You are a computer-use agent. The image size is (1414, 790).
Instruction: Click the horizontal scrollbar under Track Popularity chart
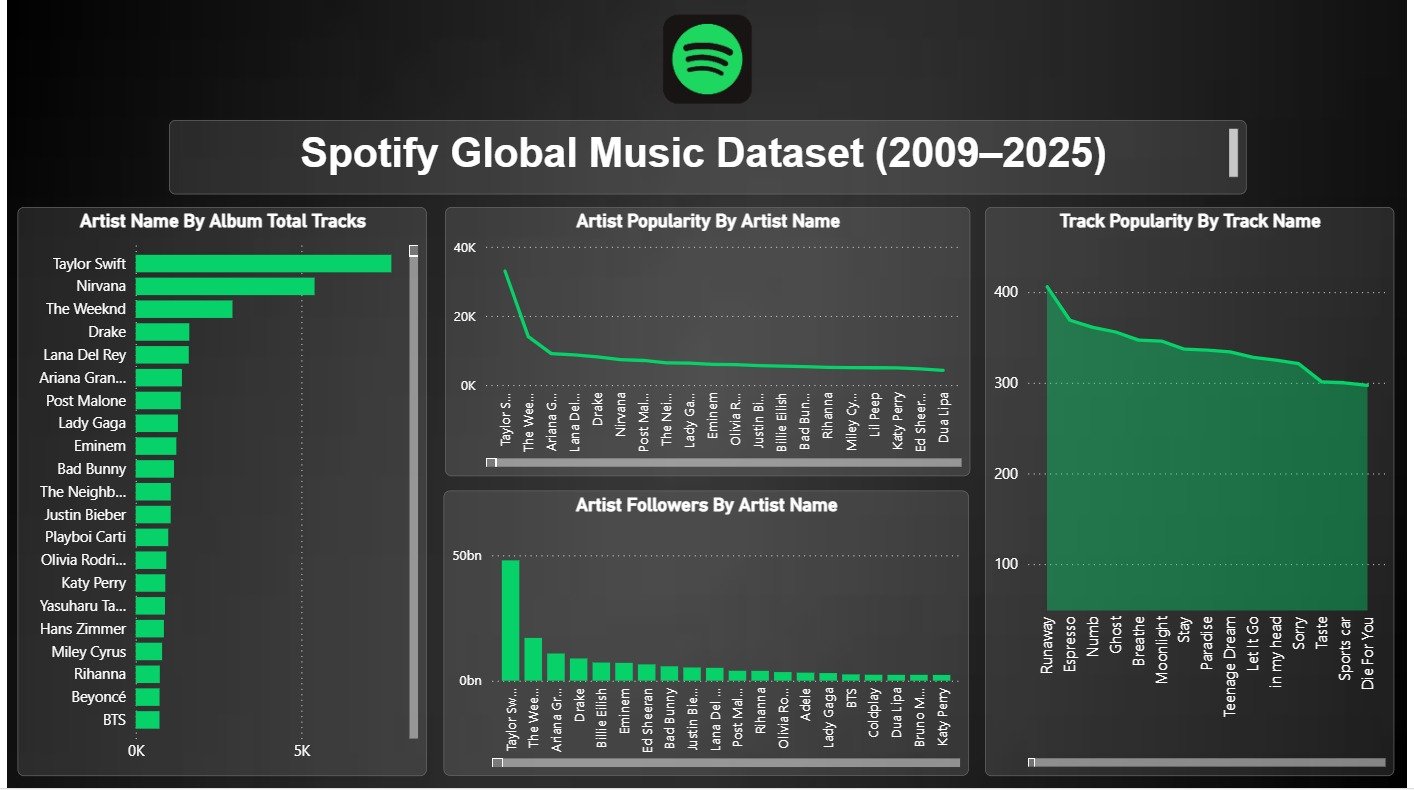pos(1207,762)
